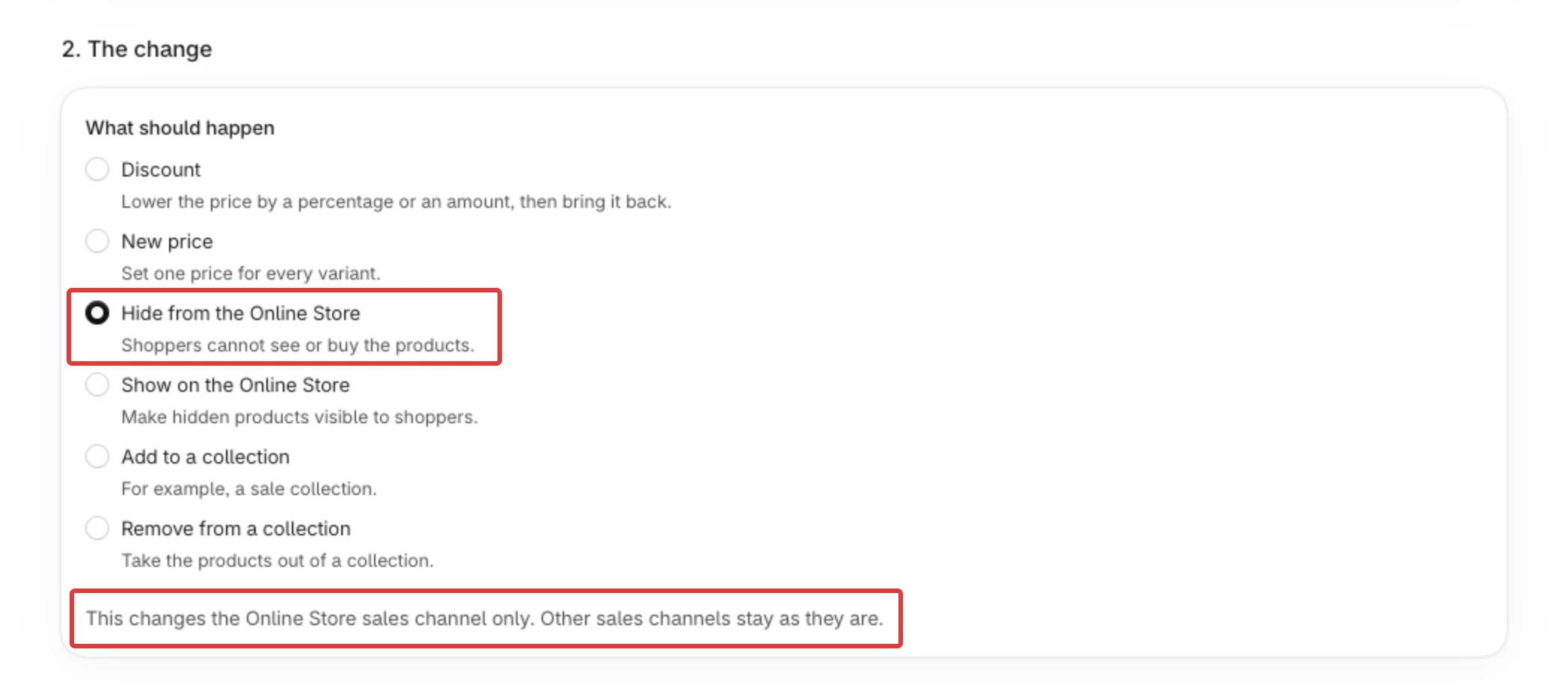Choose Remove from a collection radio option
The height and width of the screenshot is (688, 1568).
click(x=97, y=528)
